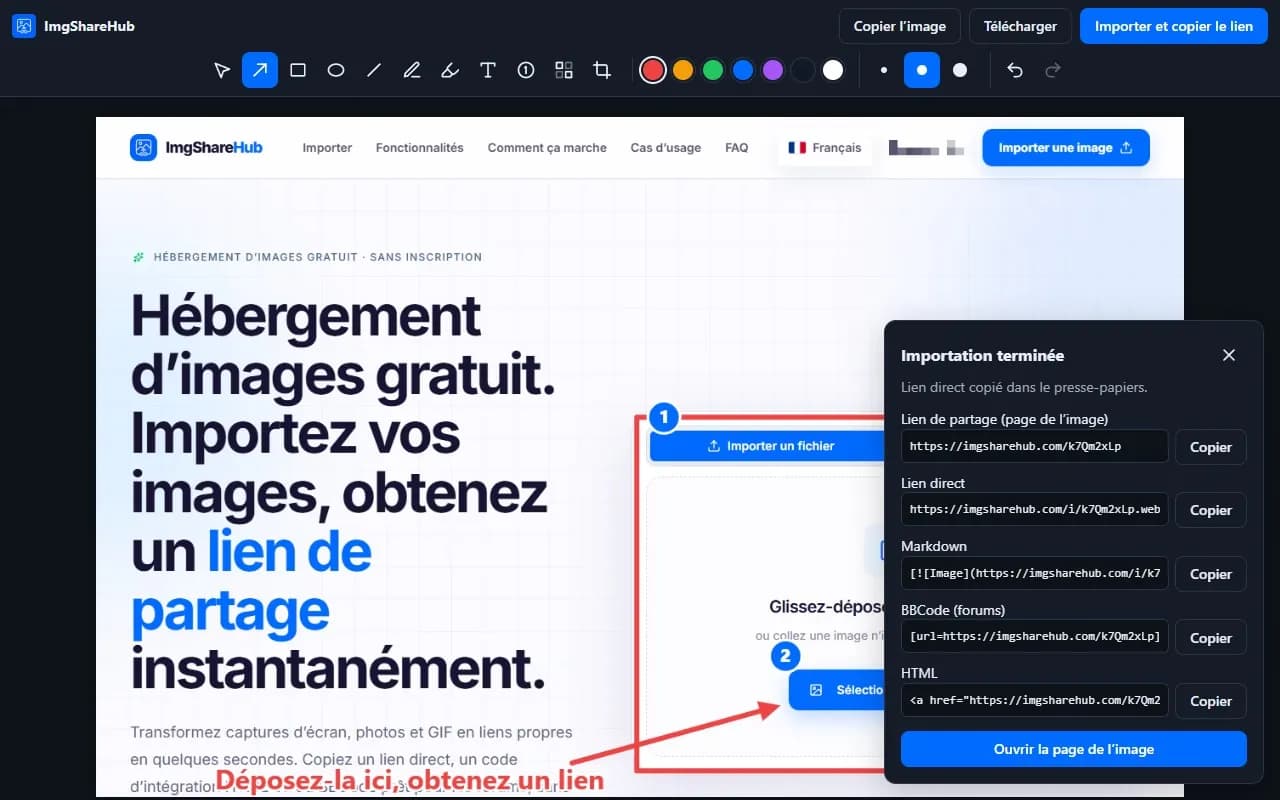The height and width of the screenshot is (800, 1280).
Task: Click Importer et copier le lien
Action: click(x=1174, y=26)
